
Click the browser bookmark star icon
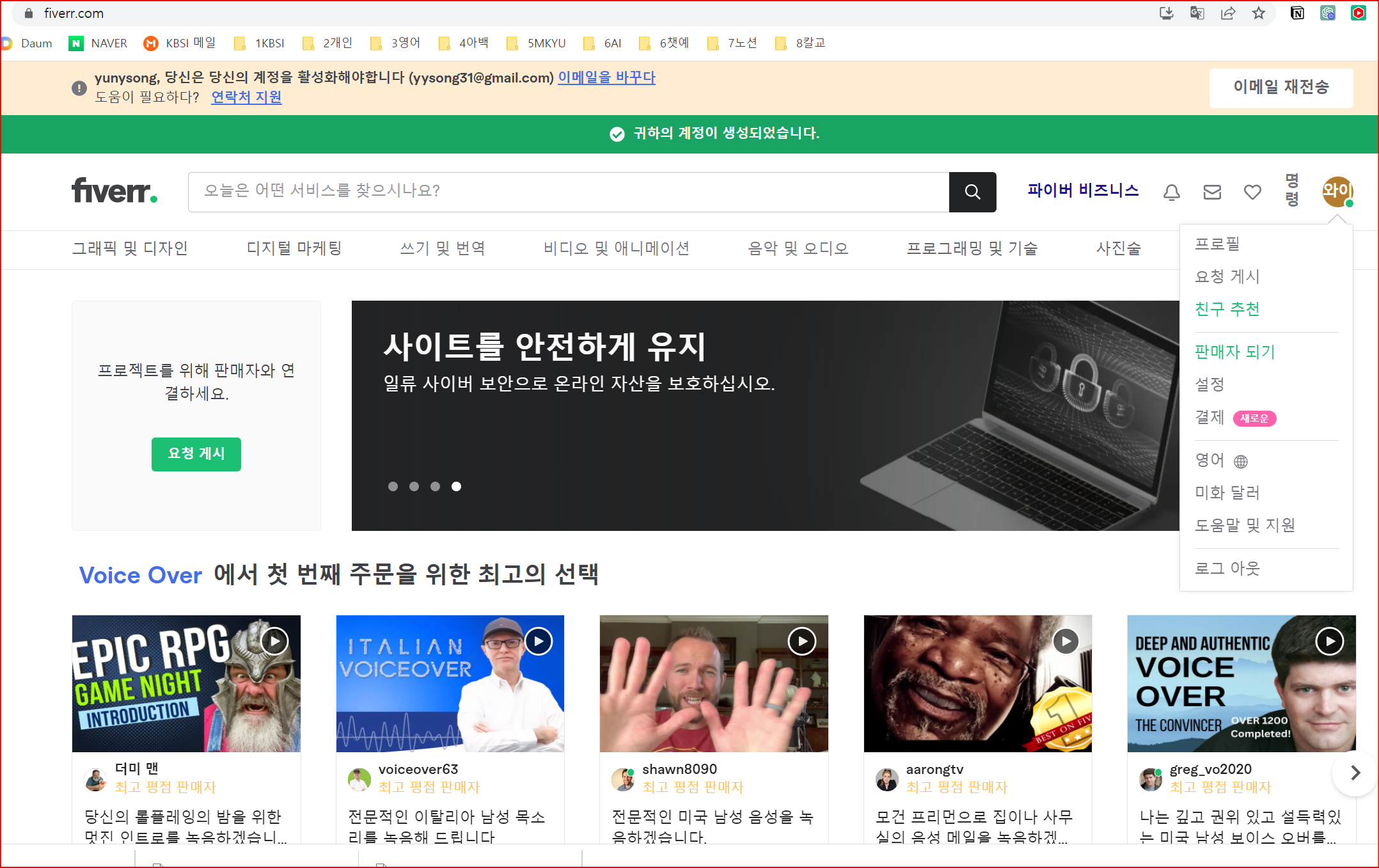(1259, 13)
